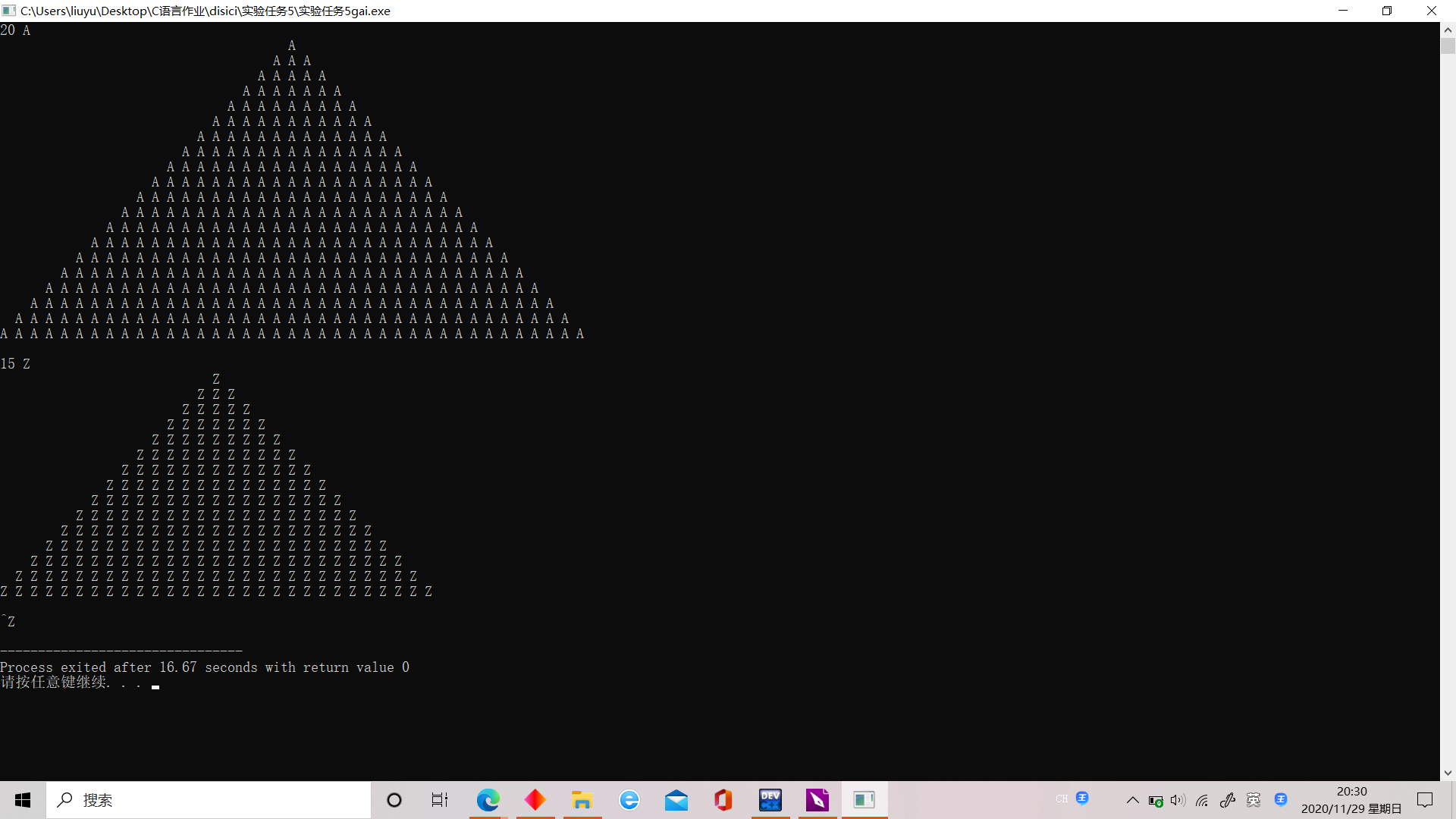1456x819 pixels.
Task: Click the red diamond app taskbar icon
Action: coord(535,800)
